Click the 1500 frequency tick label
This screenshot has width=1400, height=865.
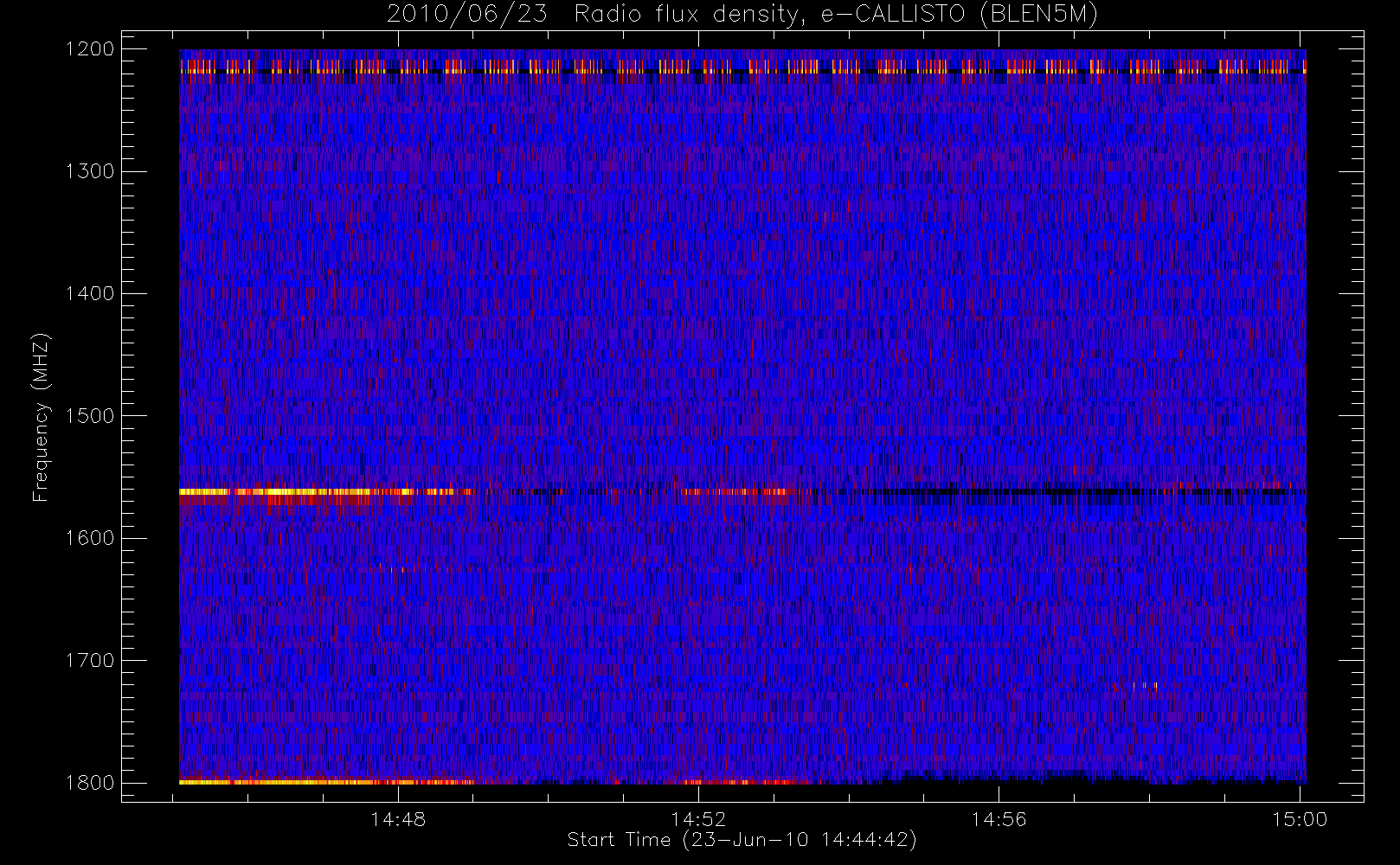90,416
